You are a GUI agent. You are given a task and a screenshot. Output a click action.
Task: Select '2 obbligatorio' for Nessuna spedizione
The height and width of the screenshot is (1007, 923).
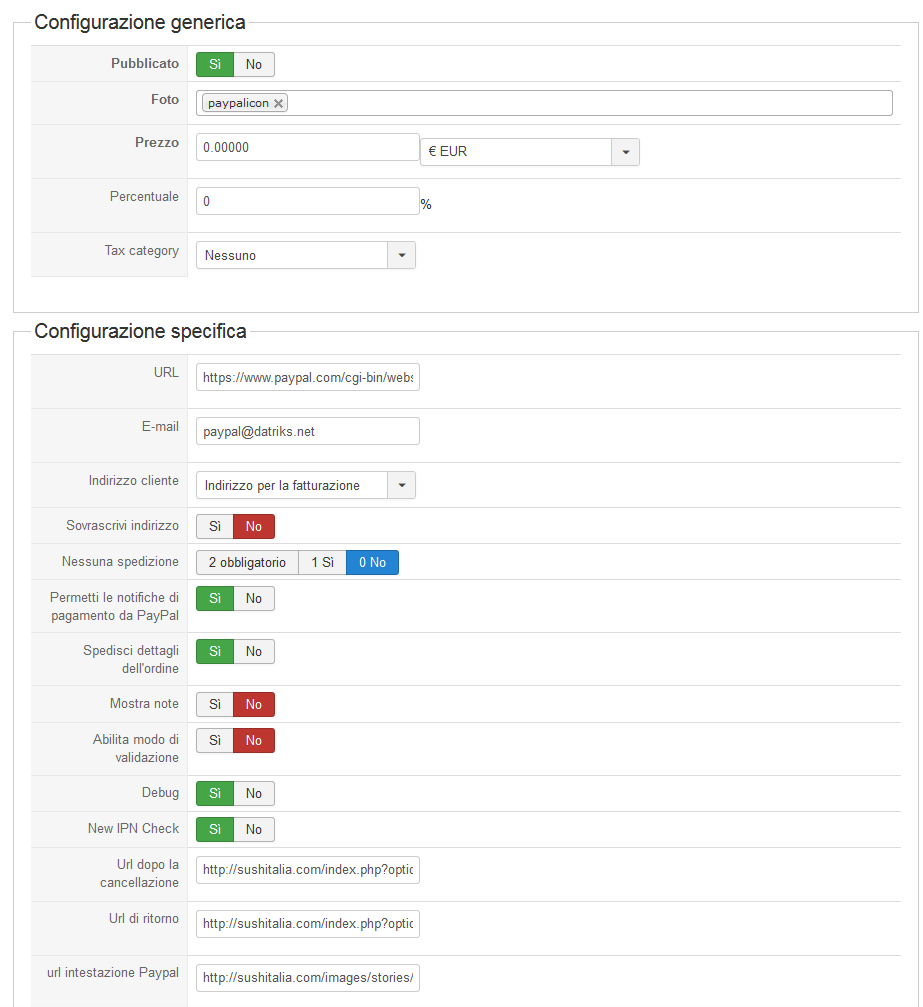click(247, 563)
